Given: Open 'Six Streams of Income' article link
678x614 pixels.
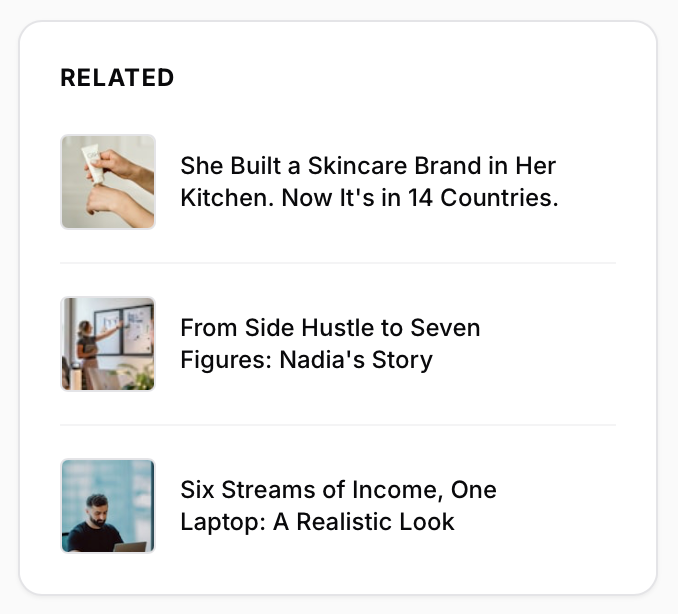Looking at the screenshot, I should (338, 506).
